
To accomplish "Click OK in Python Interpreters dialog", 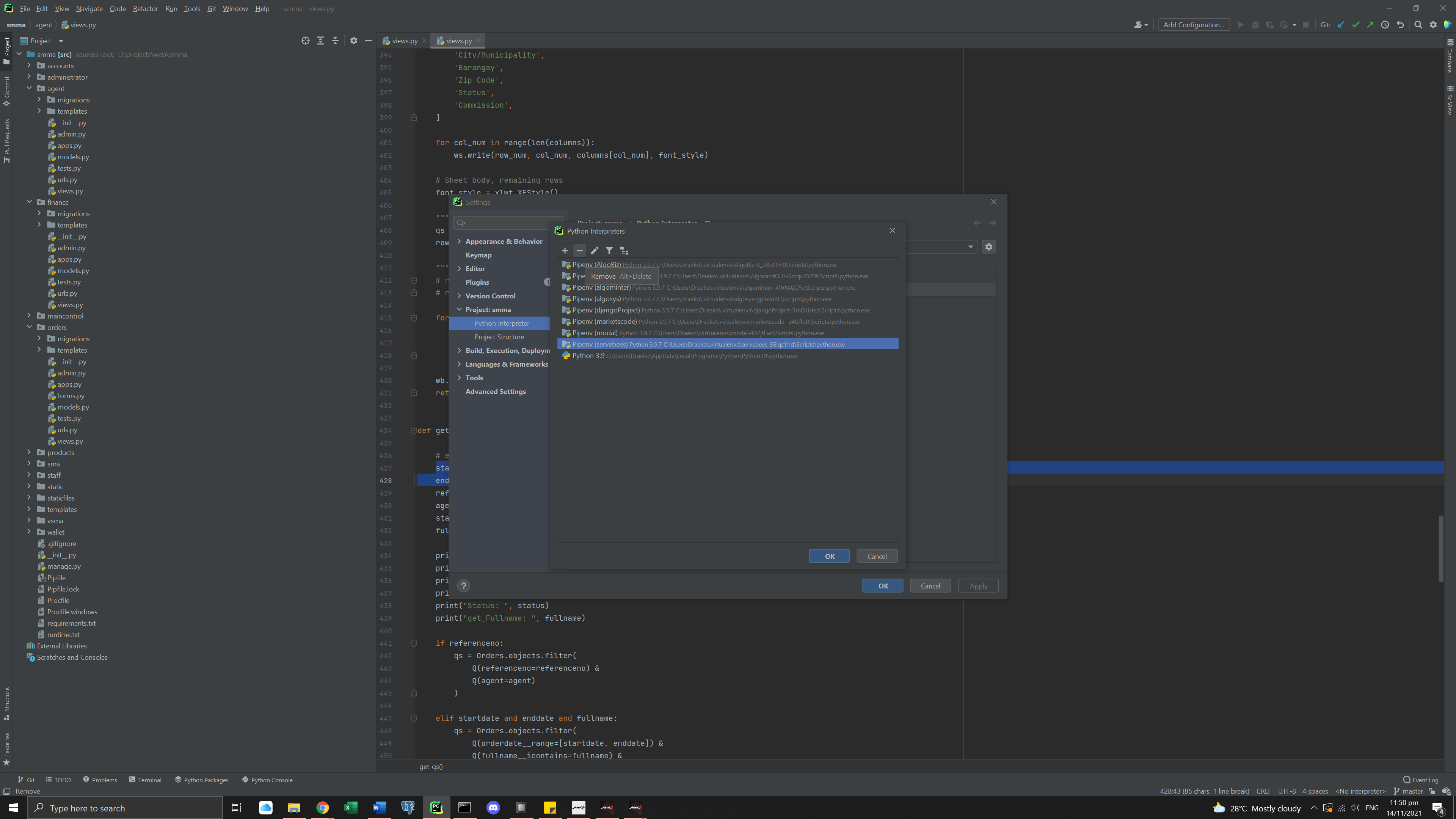I will coord(829,556).
